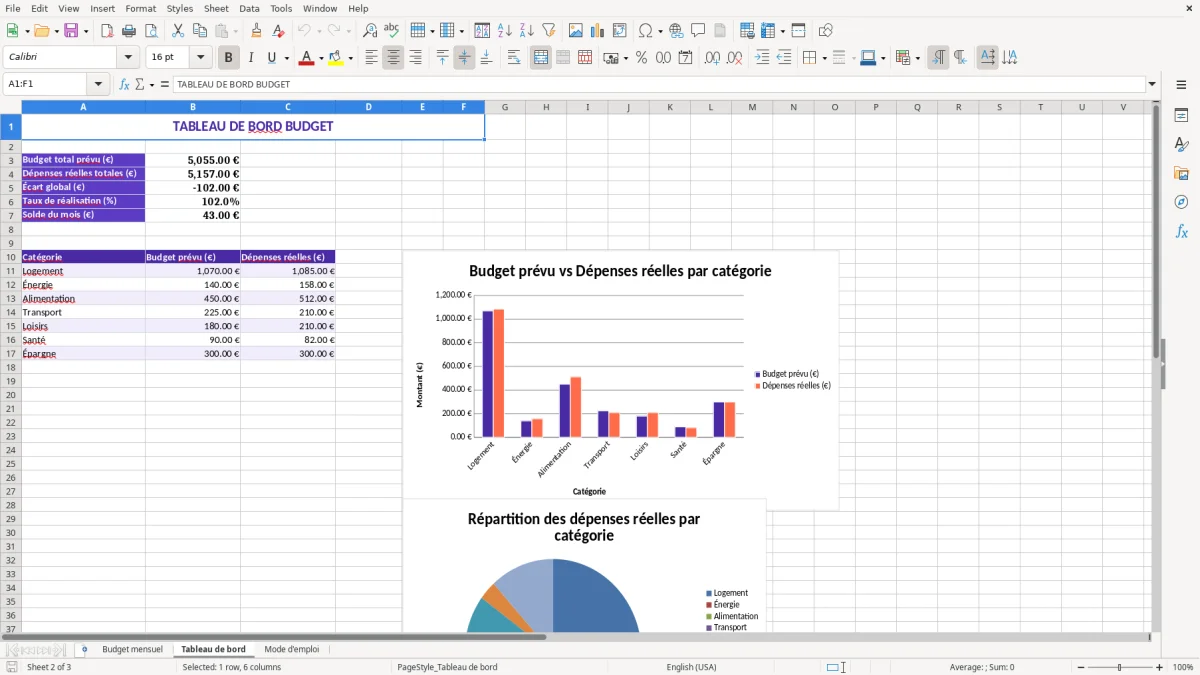Toggle Bold formatting
Viewport: 1200px width, 675px height.
pyautogui.click(x=228, y=58)
